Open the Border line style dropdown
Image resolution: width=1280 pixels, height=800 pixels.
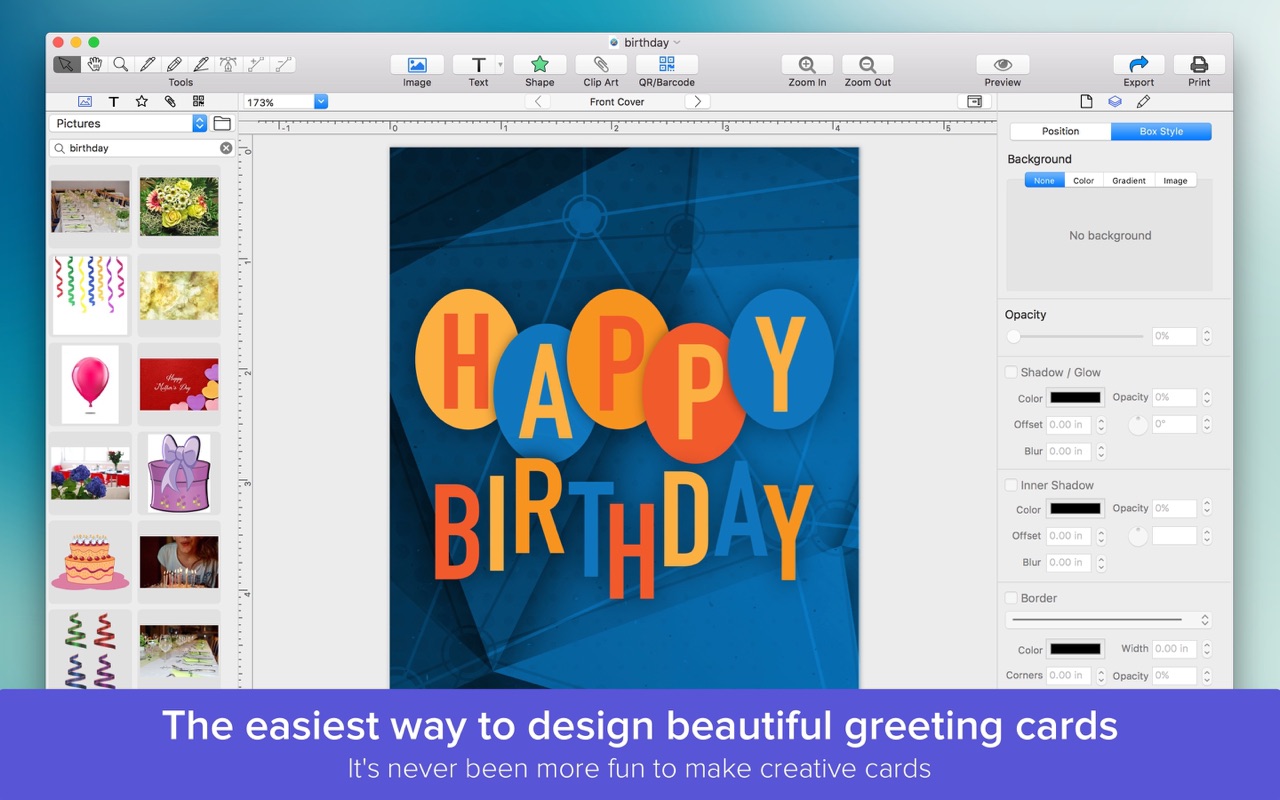(x=1109, y=620)
